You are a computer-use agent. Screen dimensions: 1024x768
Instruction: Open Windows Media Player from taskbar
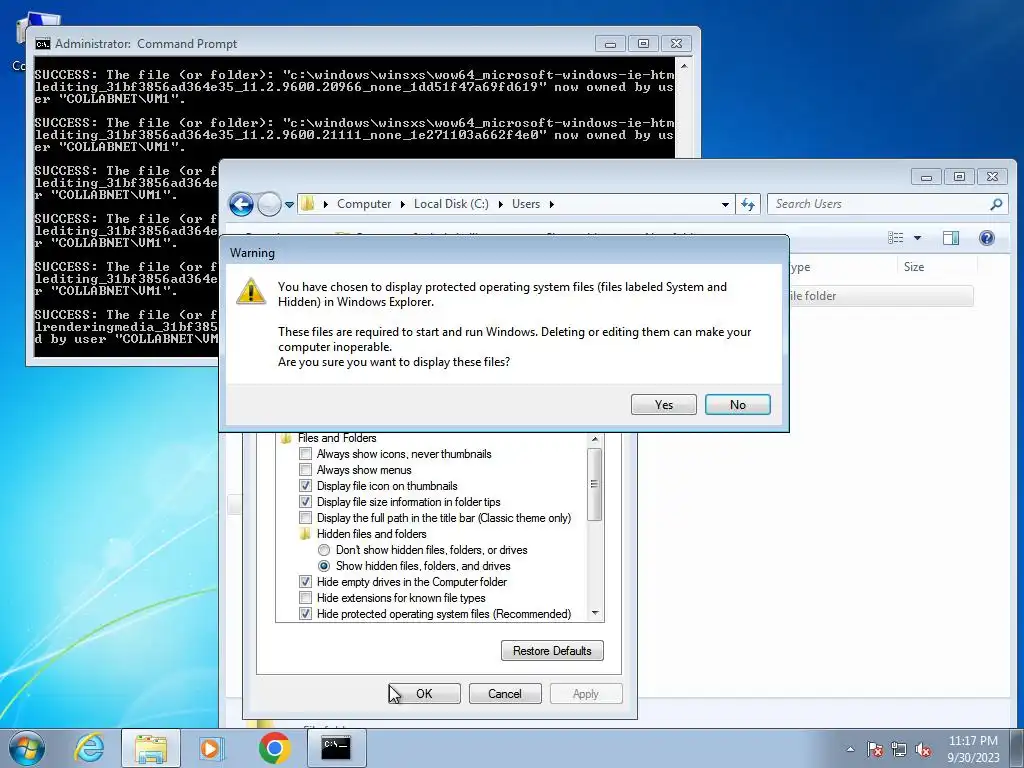[211, 748]
